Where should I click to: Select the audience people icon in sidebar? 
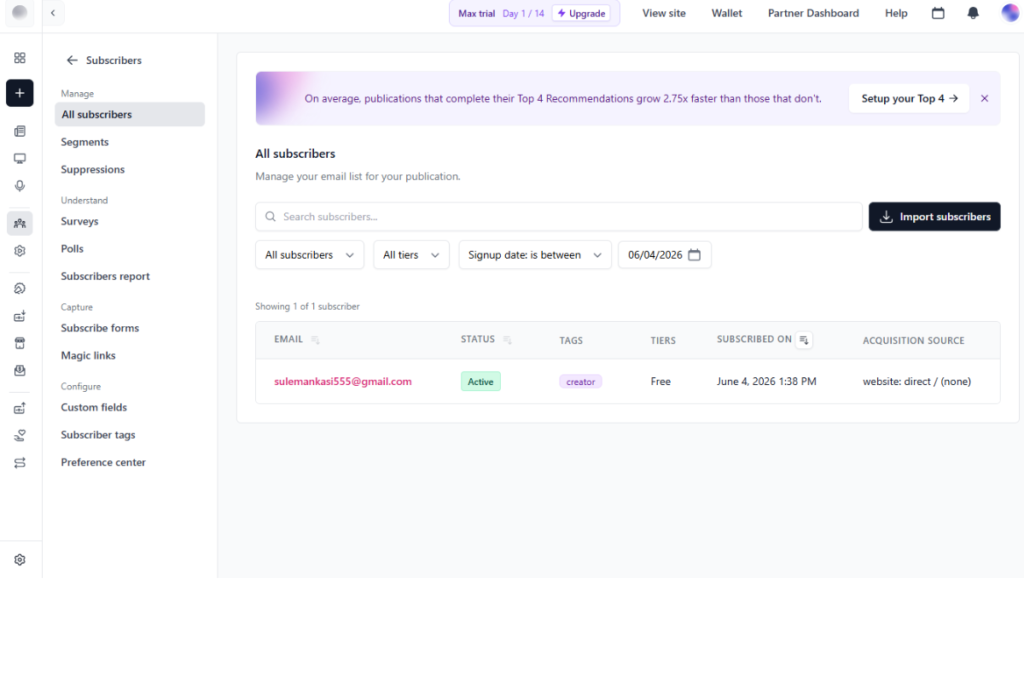20,223
